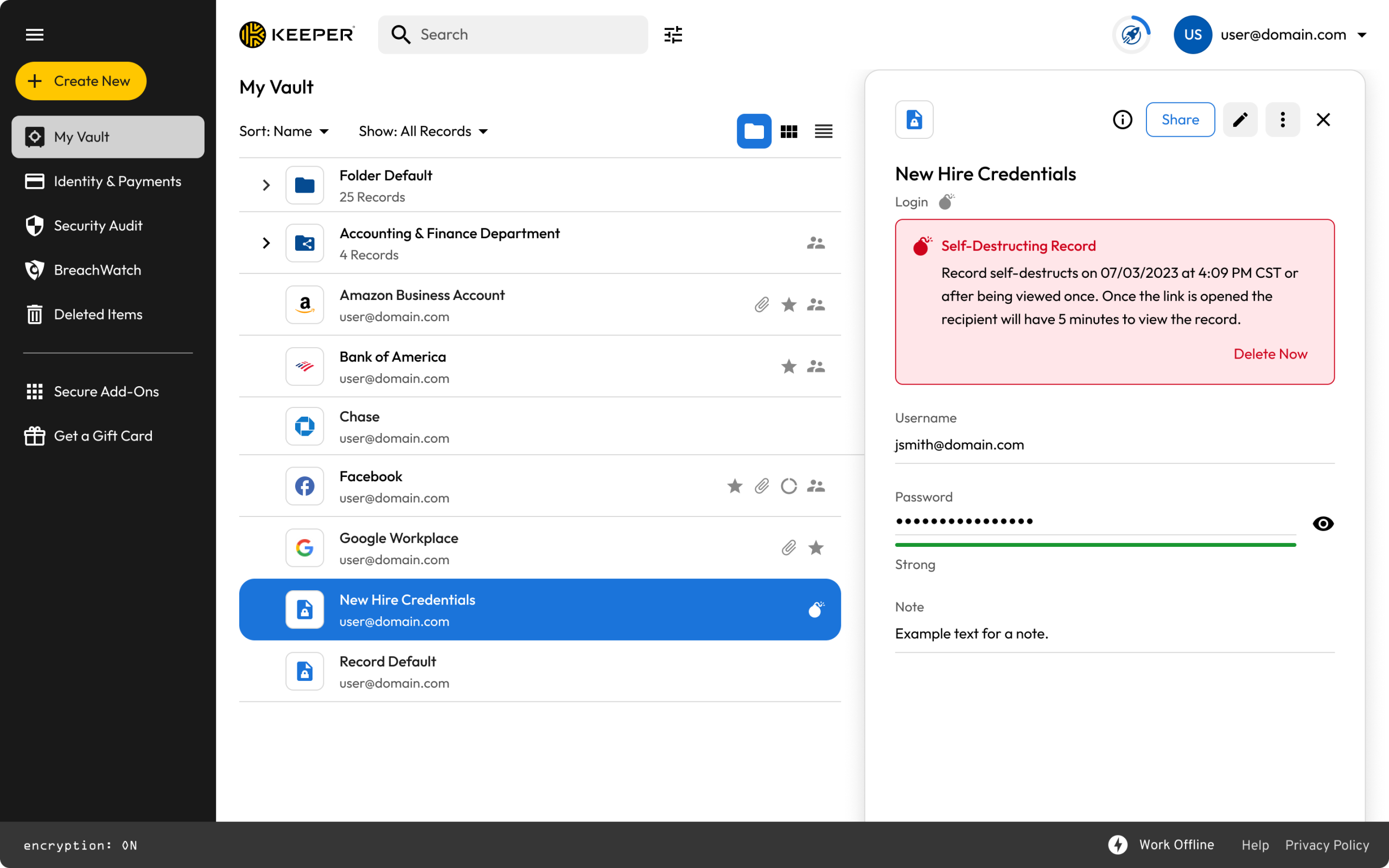
Task: Click the Delete Now link
Action: click(1270, 354)
